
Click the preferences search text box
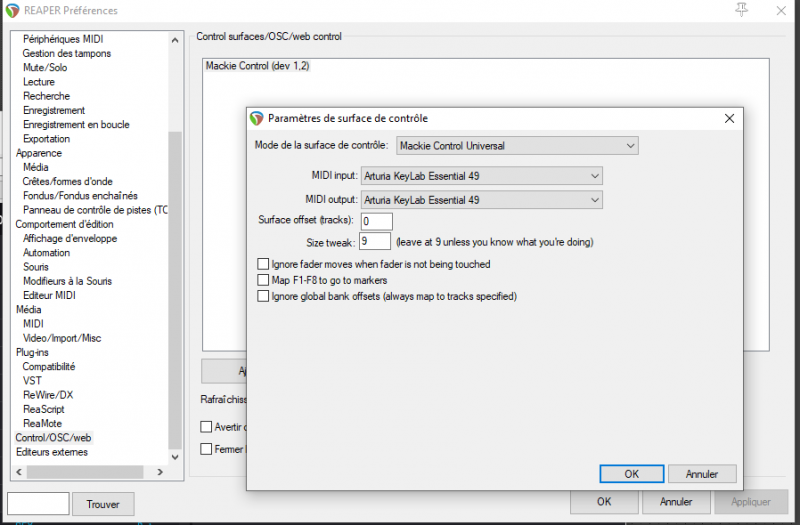click(38, 504)
